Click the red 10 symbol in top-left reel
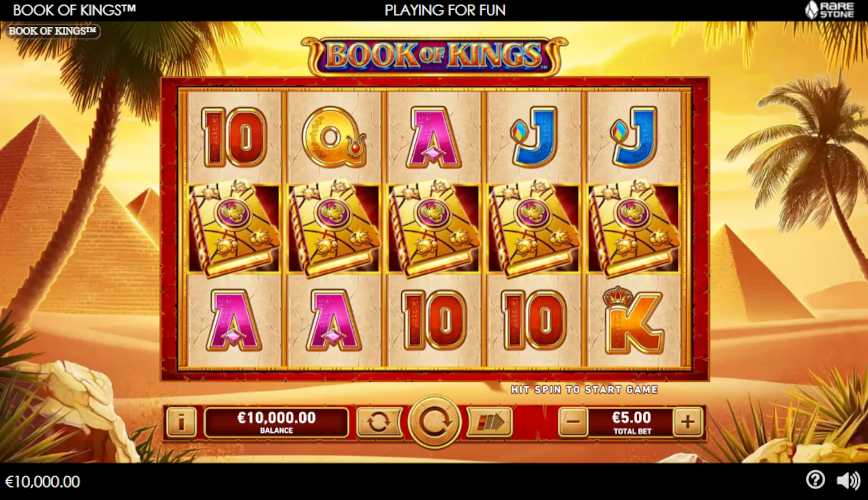Image resolution: width=868 pixels, height=500 pixels. tap(234, 137)
